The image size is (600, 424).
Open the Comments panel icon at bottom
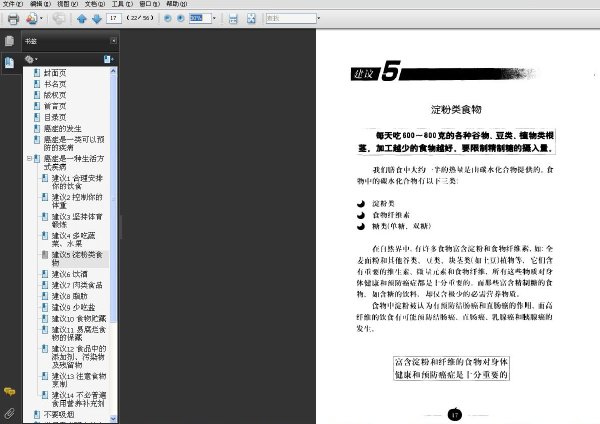click(10, 391)
